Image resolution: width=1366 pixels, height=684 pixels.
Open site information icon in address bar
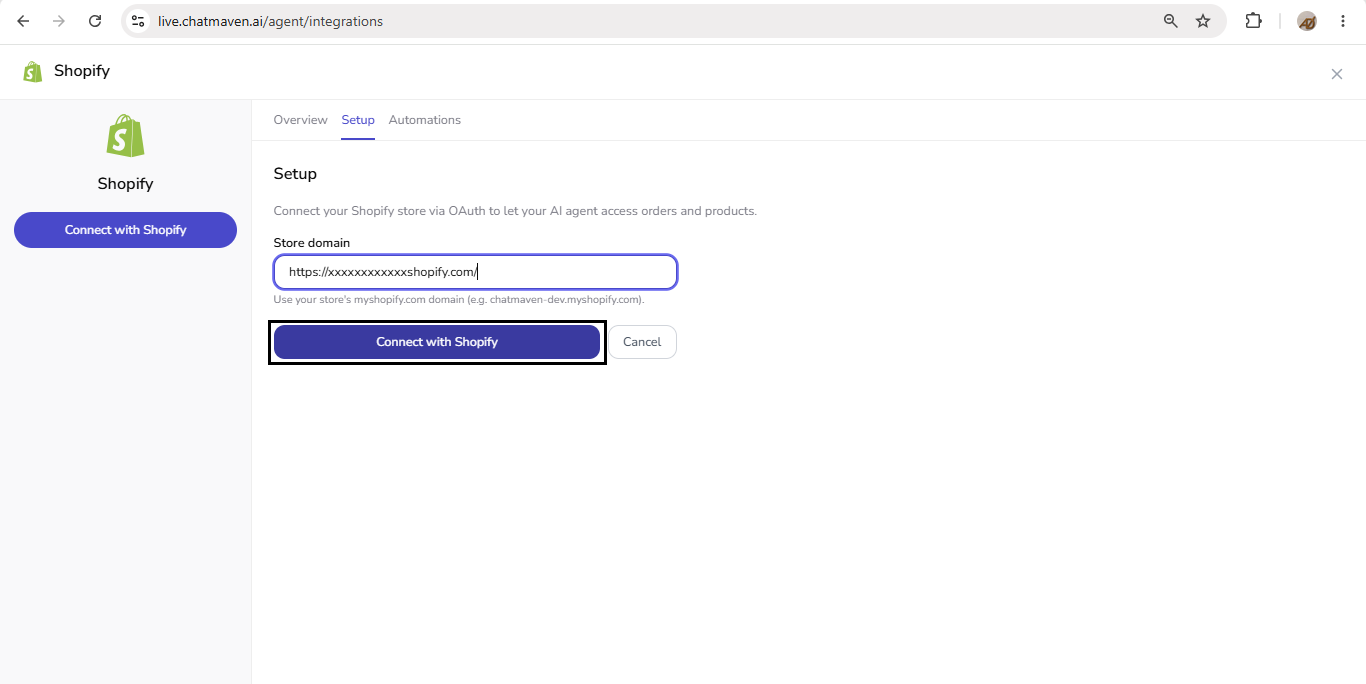[x=138, y=21]
